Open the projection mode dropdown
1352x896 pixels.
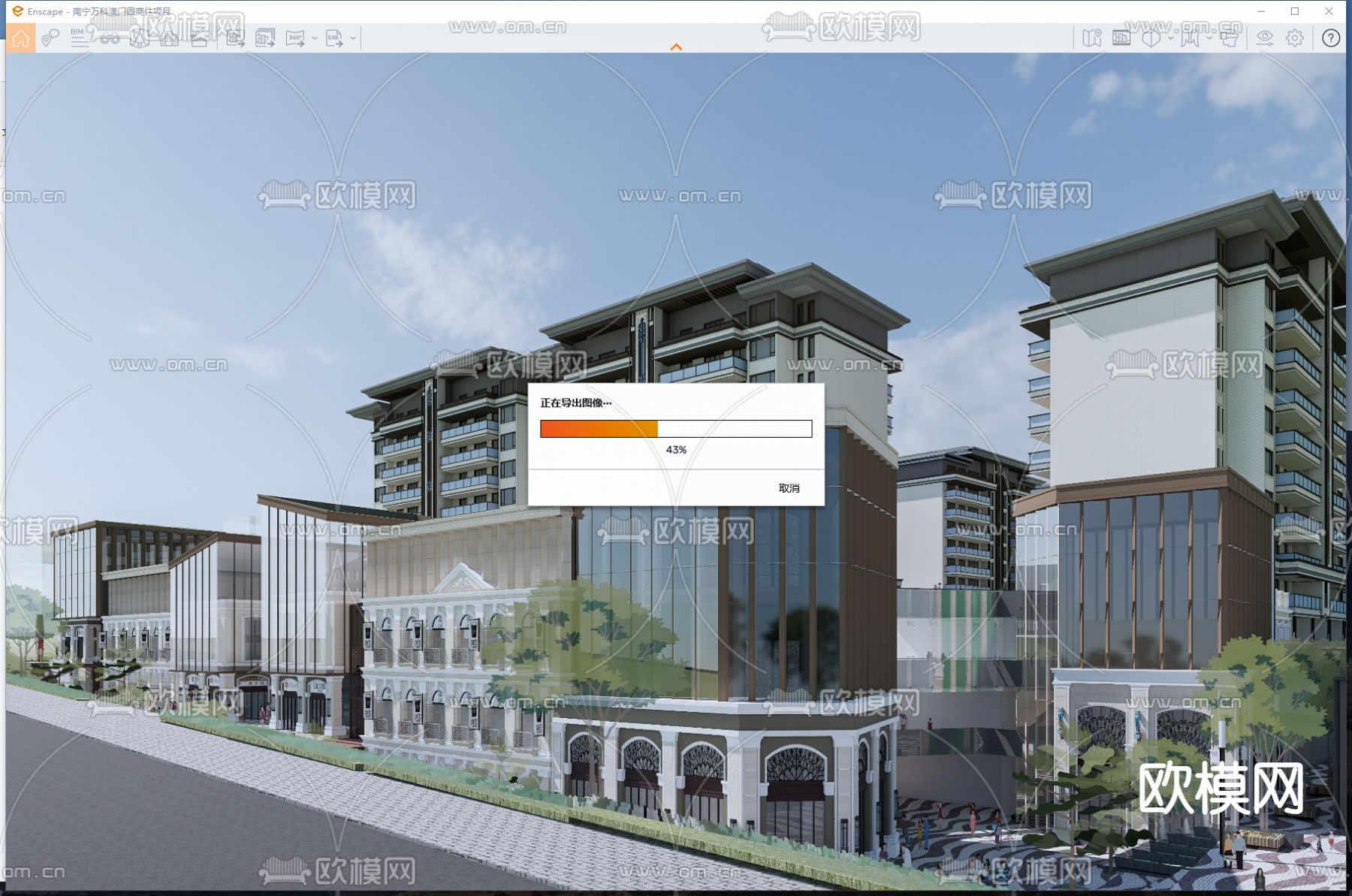click(1169, 39)
